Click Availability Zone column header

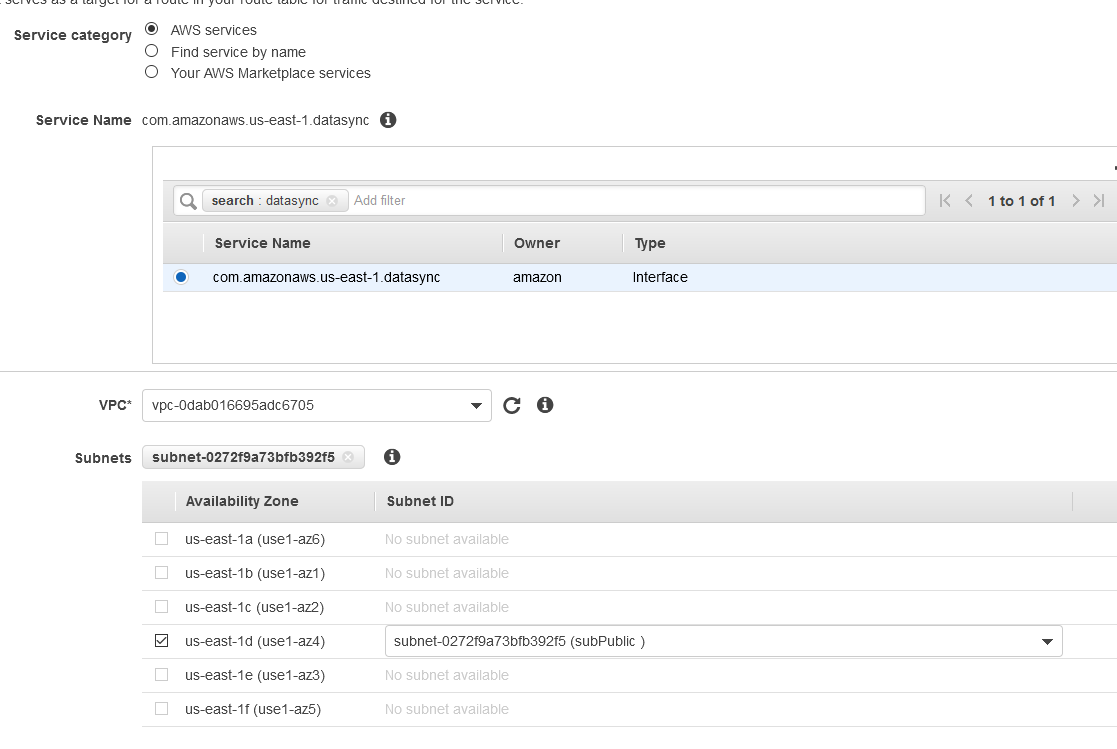coord(241,501)
